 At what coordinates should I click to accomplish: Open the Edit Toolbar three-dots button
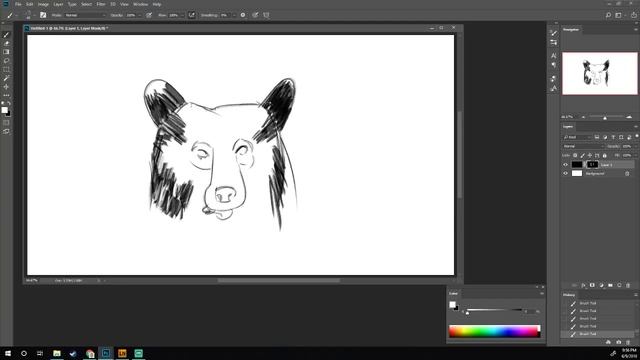pyautogui.click(x=6, y=95)
